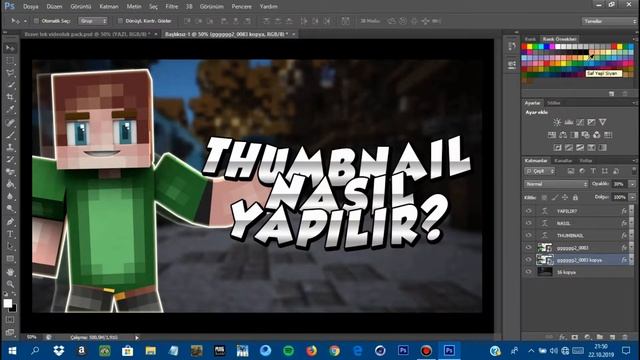Hide the THUMBNAIL text layer

click(529, 236)
